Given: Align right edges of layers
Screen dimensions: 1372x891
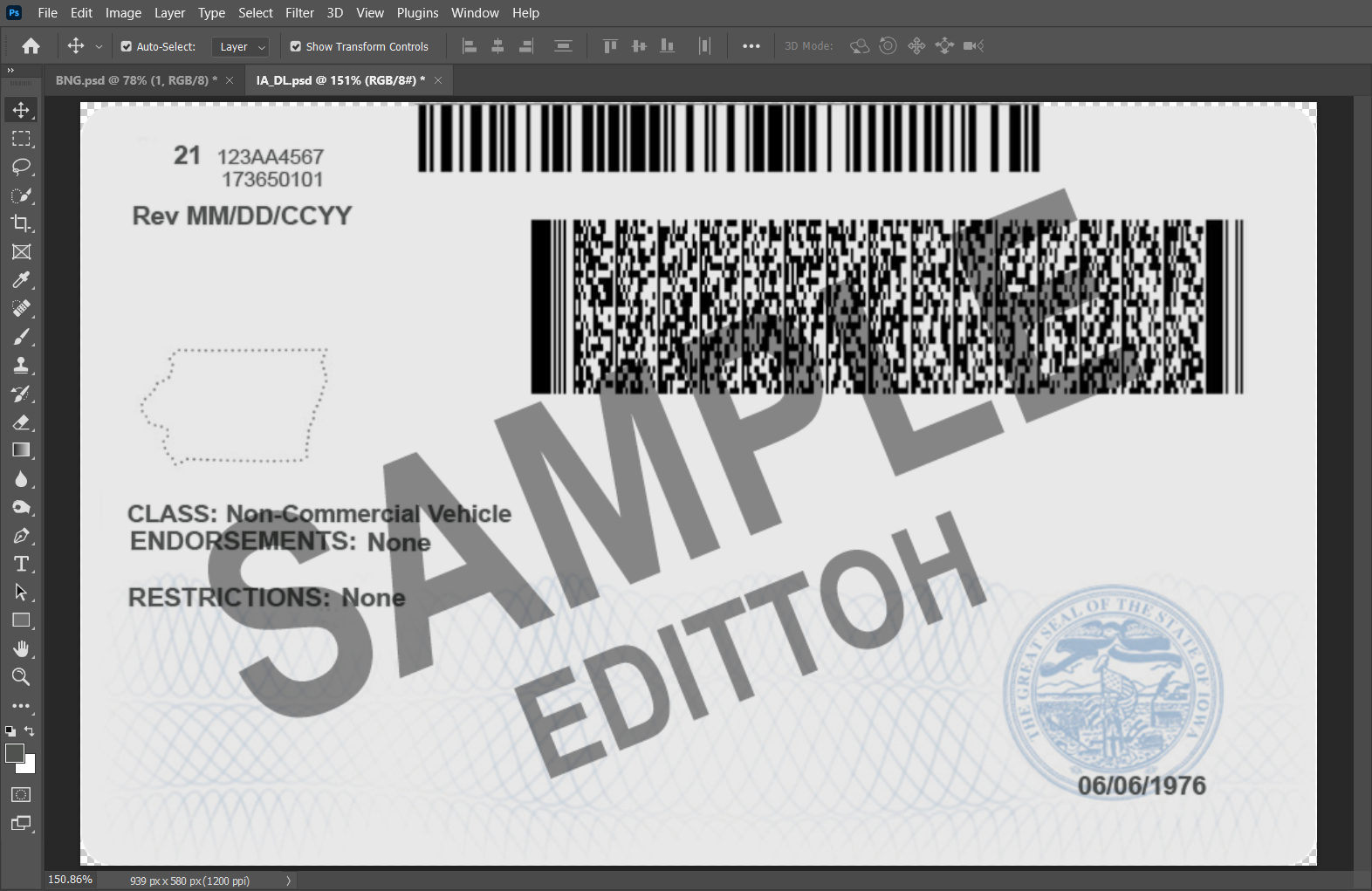Looking at the screenshot, I should (x=526, y=46).
